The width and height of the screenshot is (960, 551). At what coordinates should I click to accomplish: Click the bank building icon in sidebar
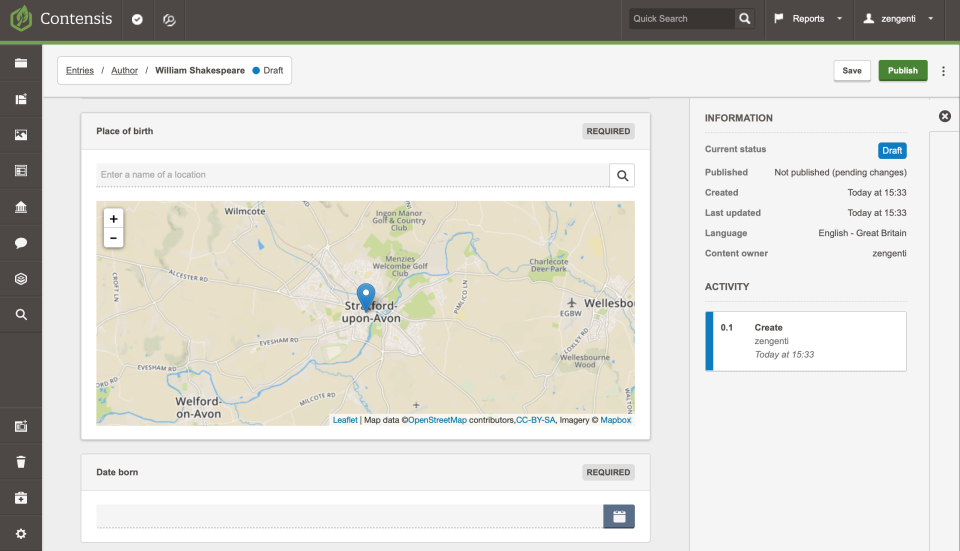[x=21, y=207]
